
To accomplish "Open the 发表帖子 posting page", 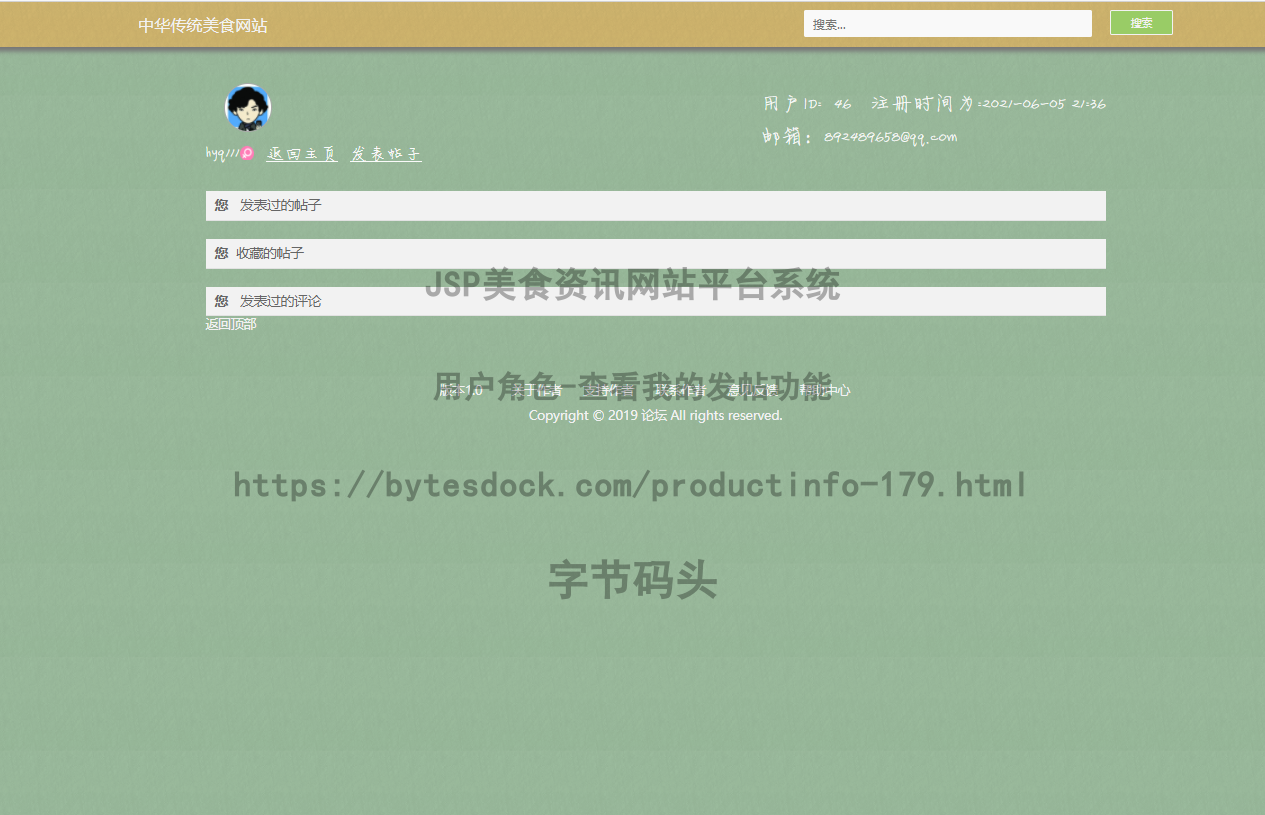I will coord(385,153).
